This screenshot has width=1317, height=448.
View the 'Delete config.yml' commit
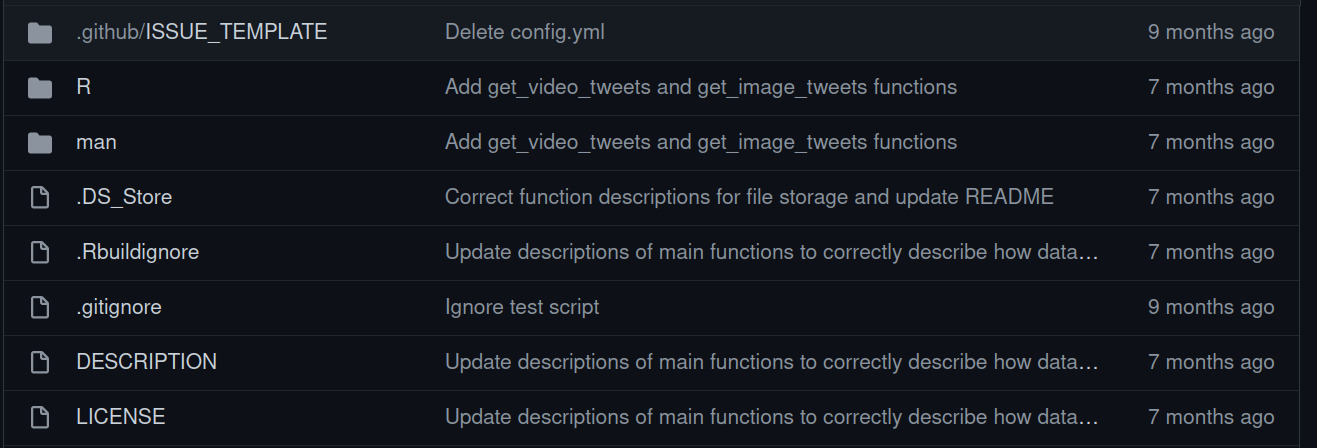click(525, 32)
